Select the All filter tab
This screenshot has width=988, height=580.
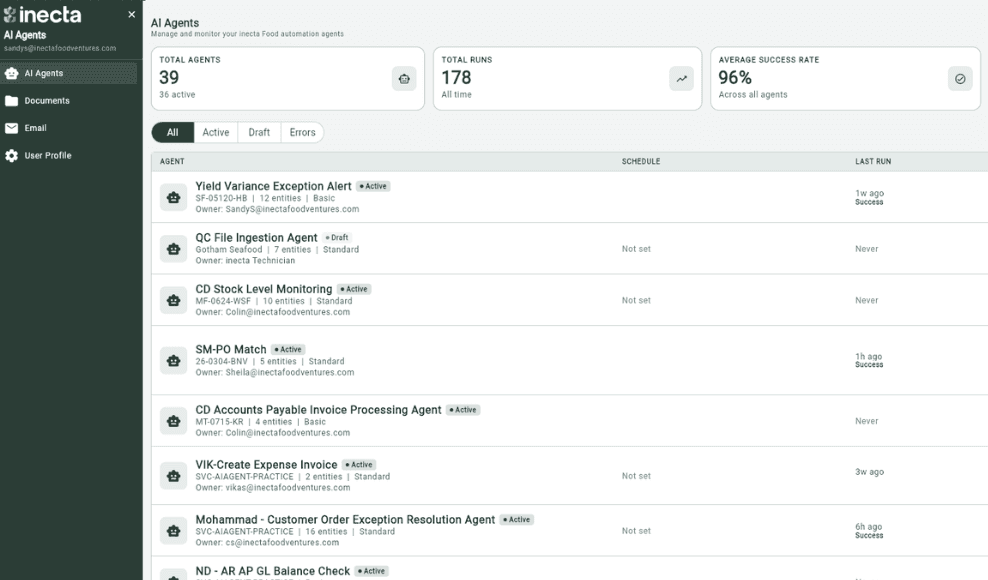pyautogui.click(x=173, y=132)
